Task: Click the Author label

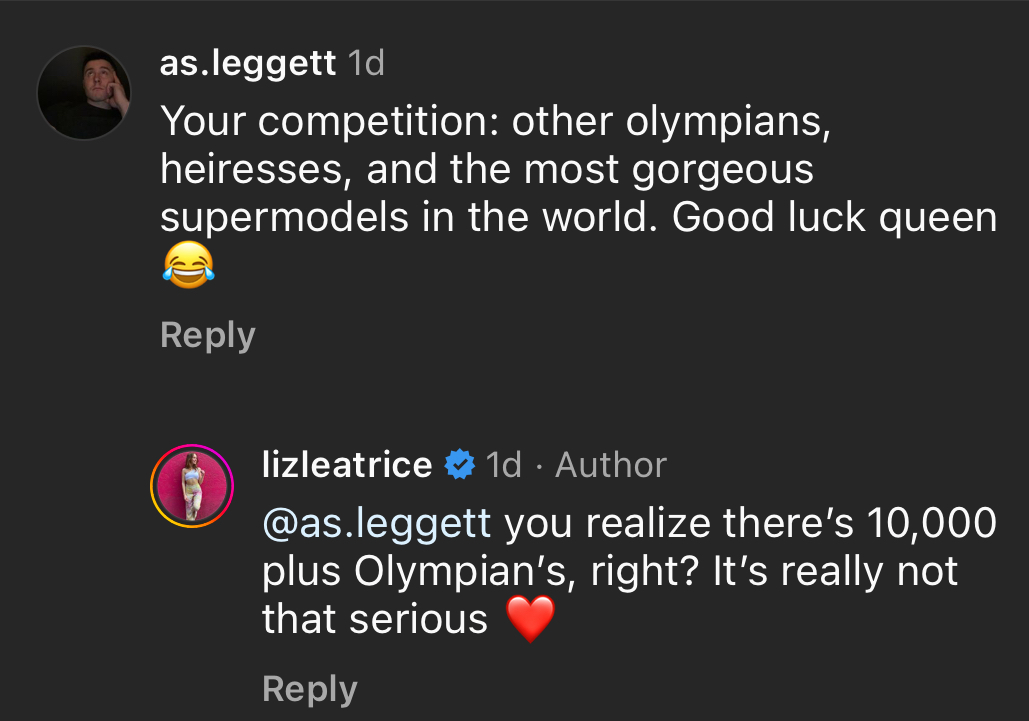Action: 611,464
